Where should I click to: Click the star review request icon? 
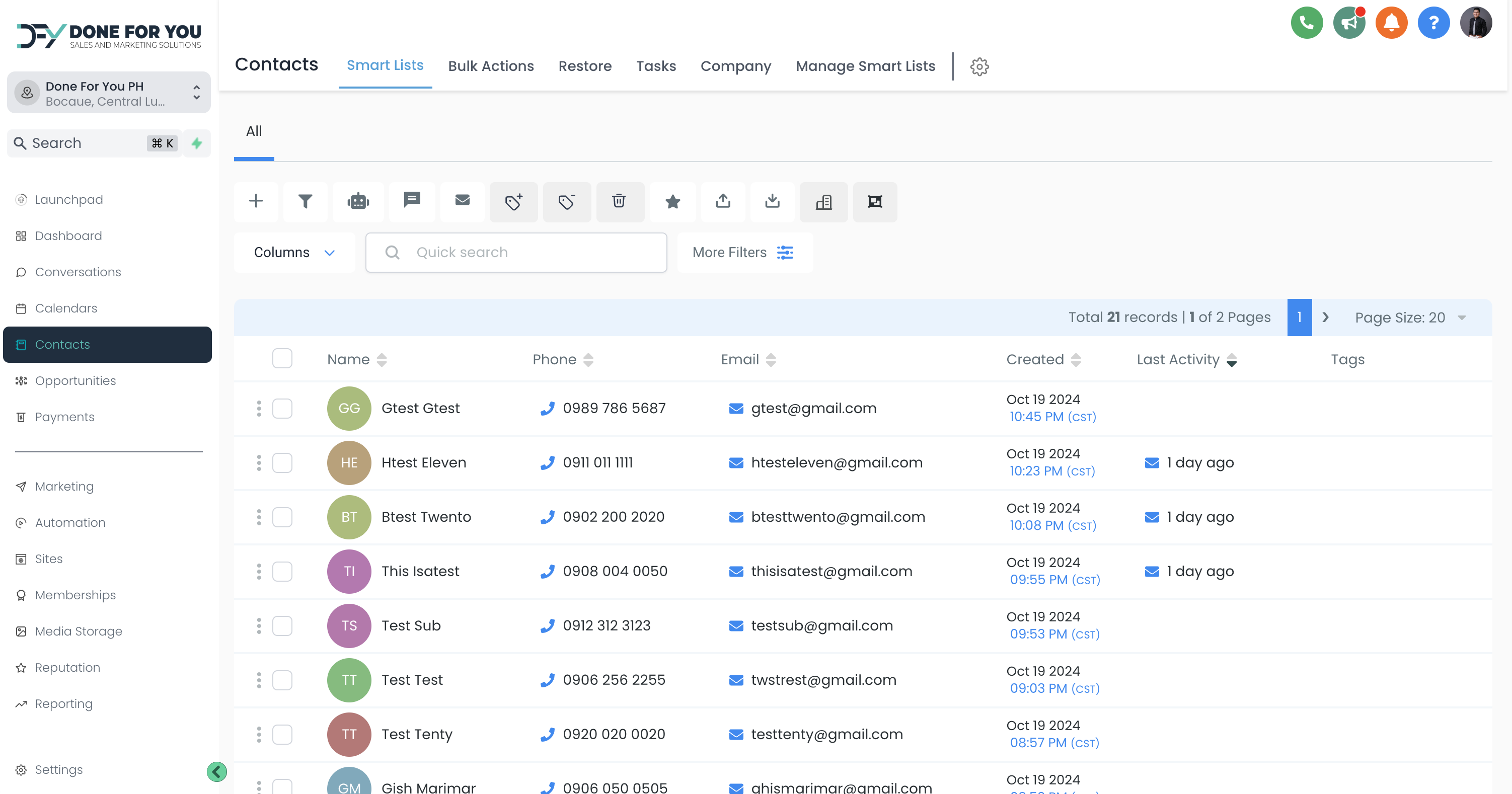click(x=672, y=201)
